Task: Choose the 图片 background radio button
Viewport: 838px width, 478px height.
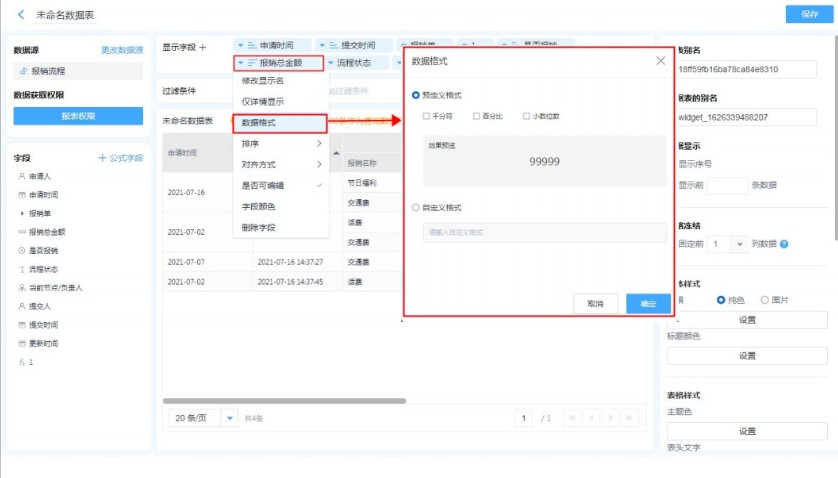Action: point(765,299)
